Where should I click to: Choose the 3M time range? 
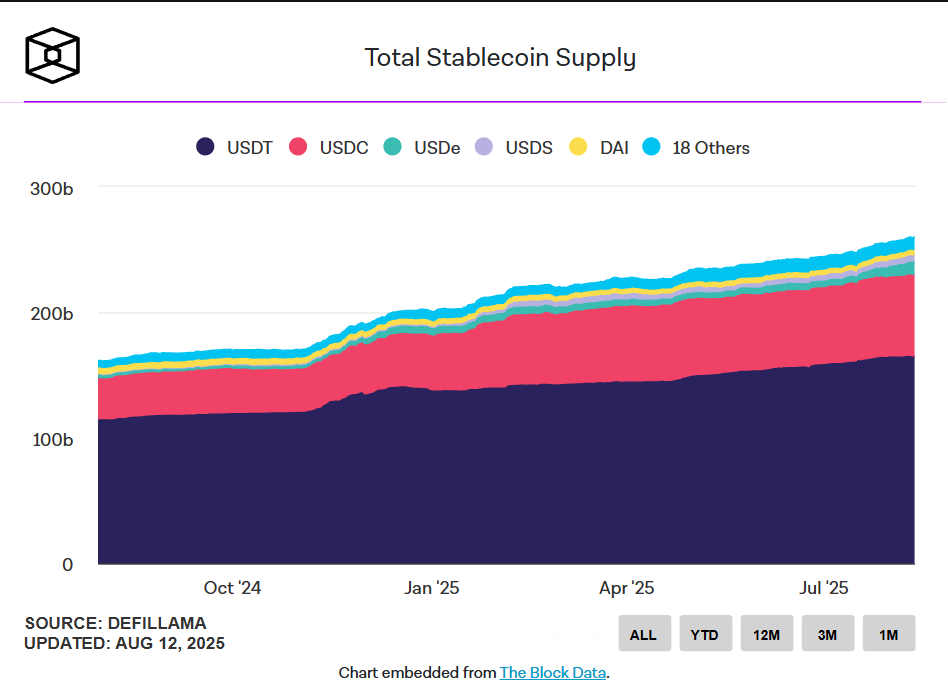827,634
